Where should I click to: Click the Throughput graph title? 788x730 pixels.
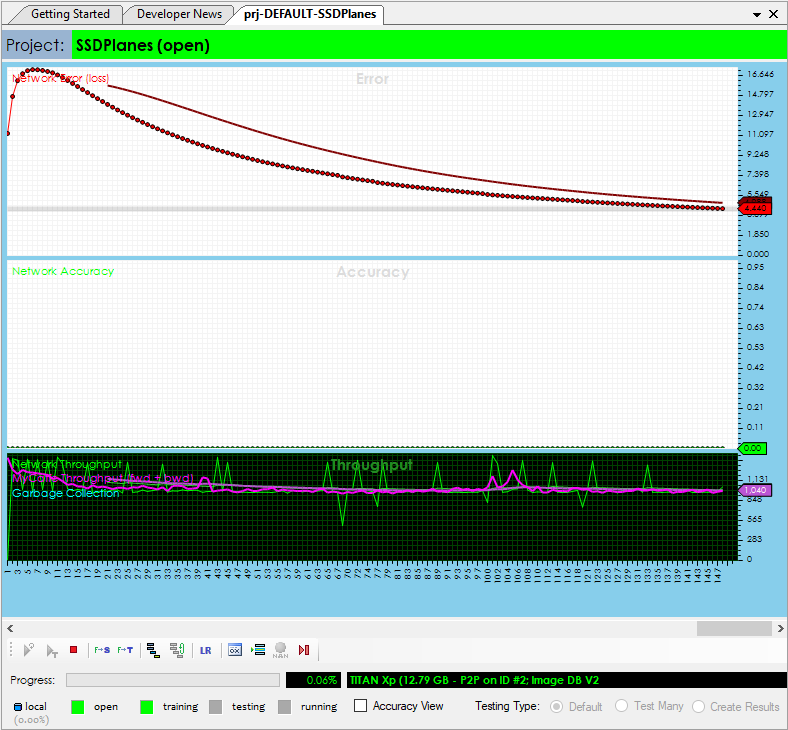371,465
